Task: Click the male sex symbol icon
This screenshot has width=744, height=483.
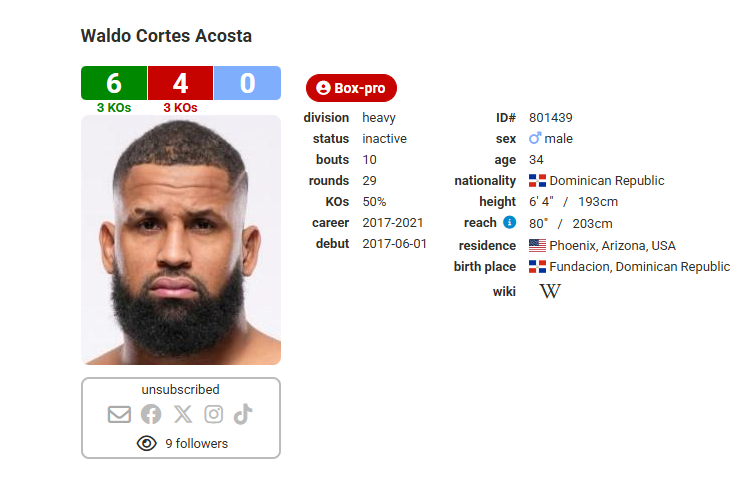Action: pos(535,139)
